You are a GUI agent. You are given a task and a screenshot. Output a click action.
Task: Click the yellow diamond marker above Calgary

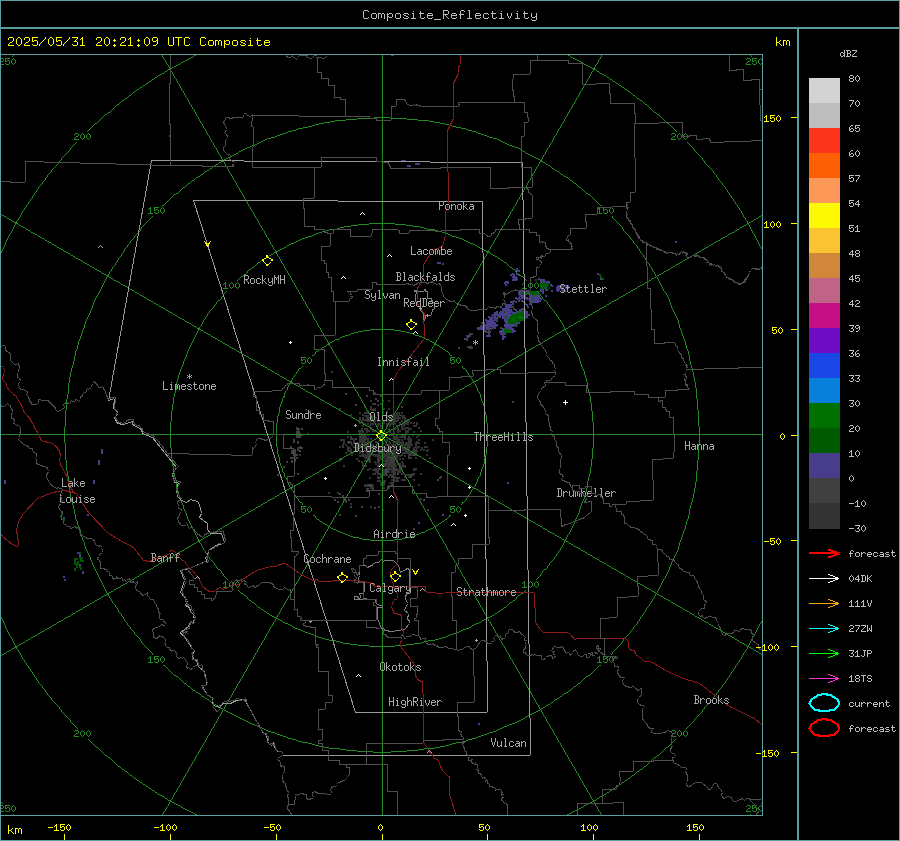tap(395, 576)
